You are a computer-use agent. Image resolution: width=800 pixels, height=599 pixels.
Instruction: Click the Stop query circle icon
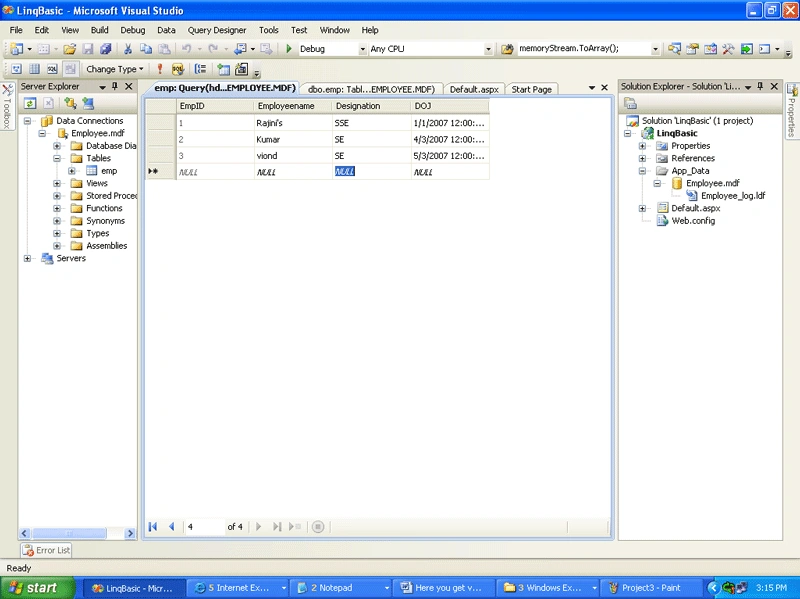tap(318, 527)
